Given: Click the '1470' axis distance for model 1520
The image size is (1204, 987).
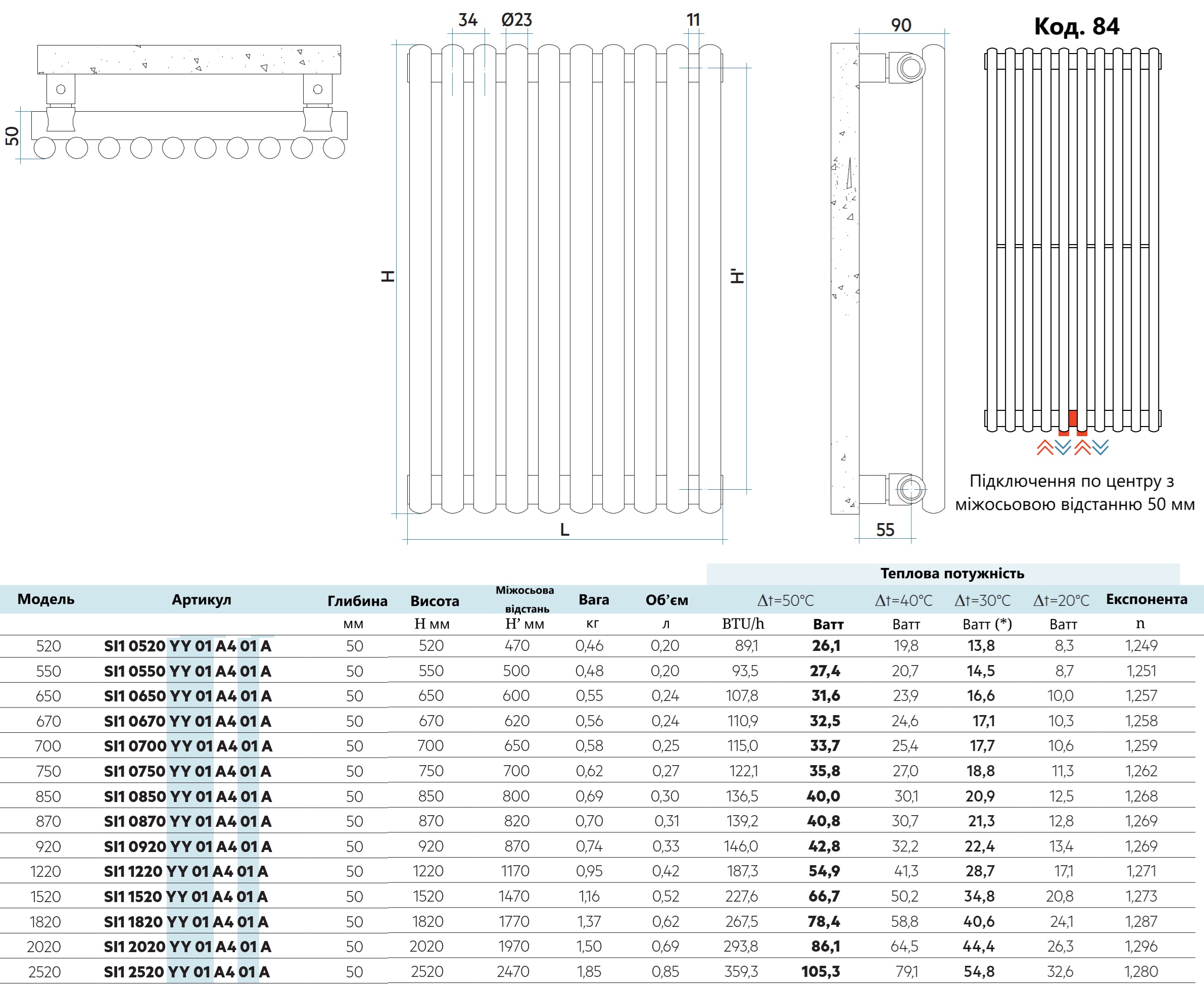Looking at the screenshot, I should (x=514, y=896).
